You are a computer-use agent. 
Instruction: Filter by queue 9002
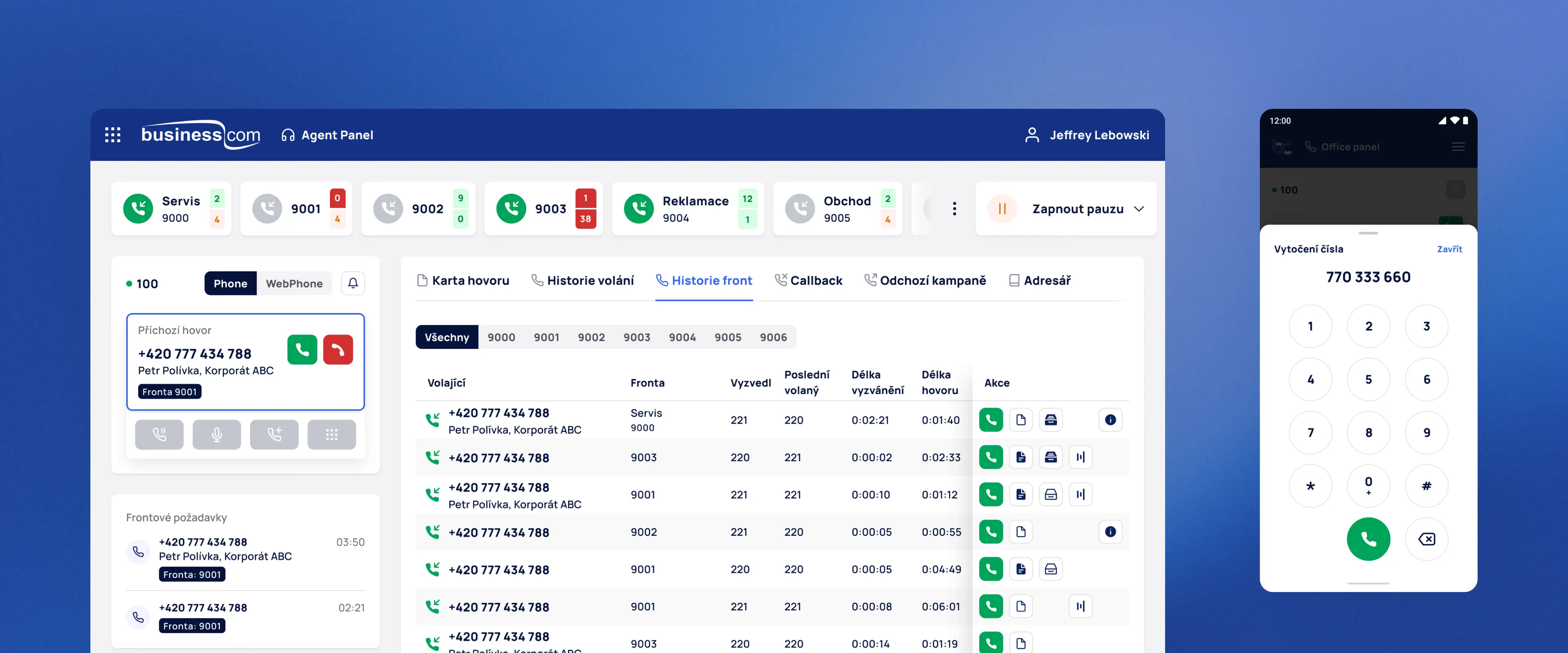pos(592,337)
